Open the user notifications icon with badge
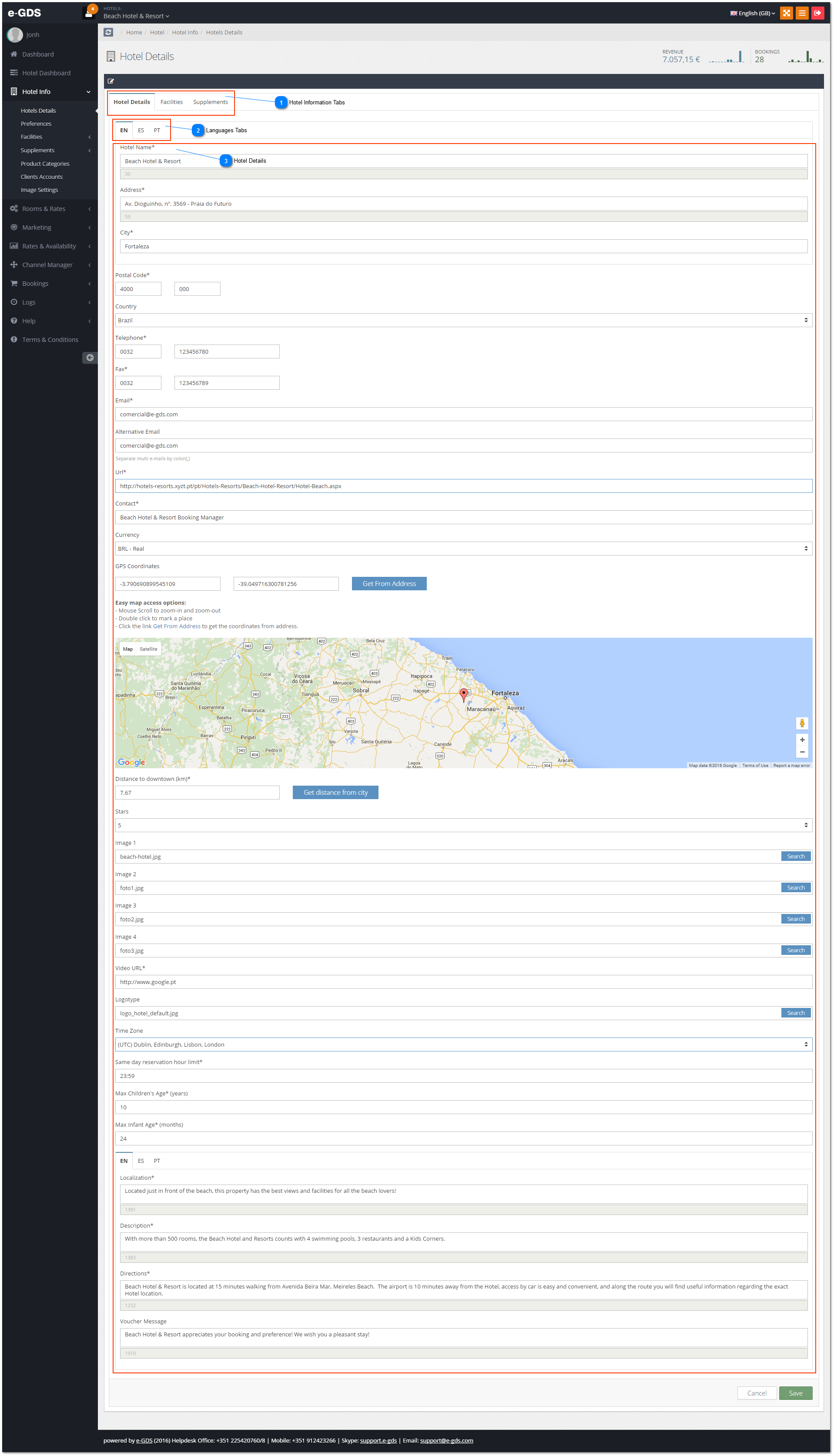Image resolution: width=834 pixels, height=1456 pixels. (89, 12)
